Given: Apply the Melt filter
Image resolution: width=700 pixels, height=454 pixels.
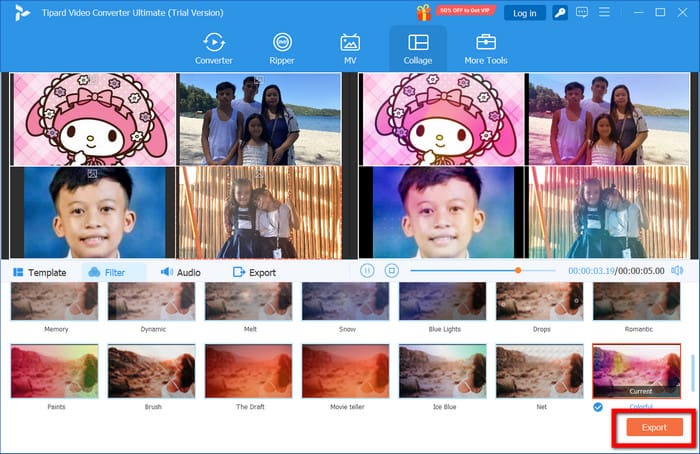Looking at the screenshot, I should (249, 301).
